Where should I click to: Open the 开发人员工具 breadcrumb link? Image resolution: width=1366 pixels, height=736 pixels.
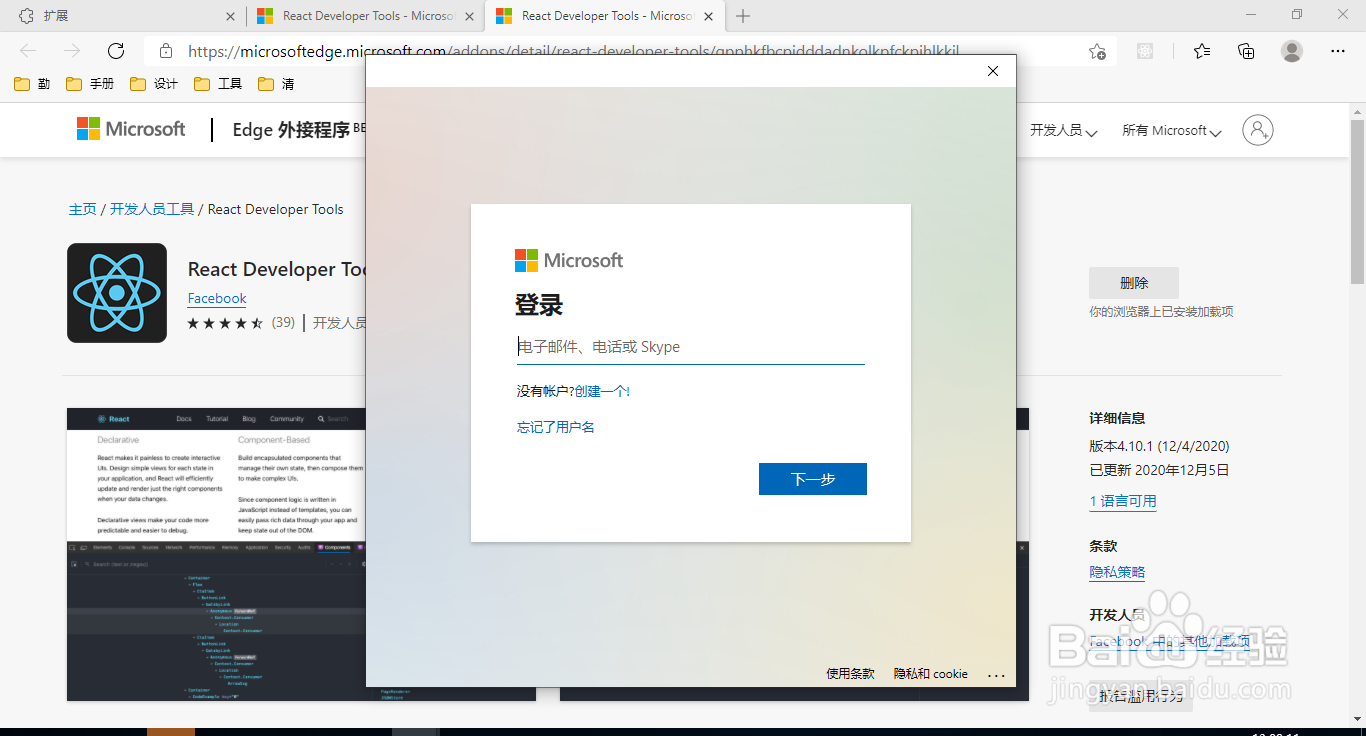[152, 209]
